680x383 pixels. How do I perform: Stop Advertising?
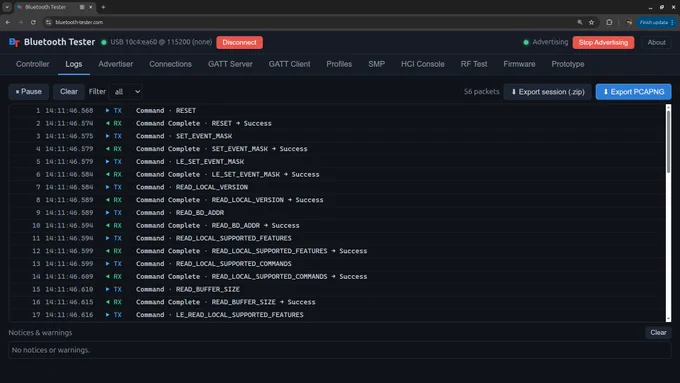click(603, 43)
